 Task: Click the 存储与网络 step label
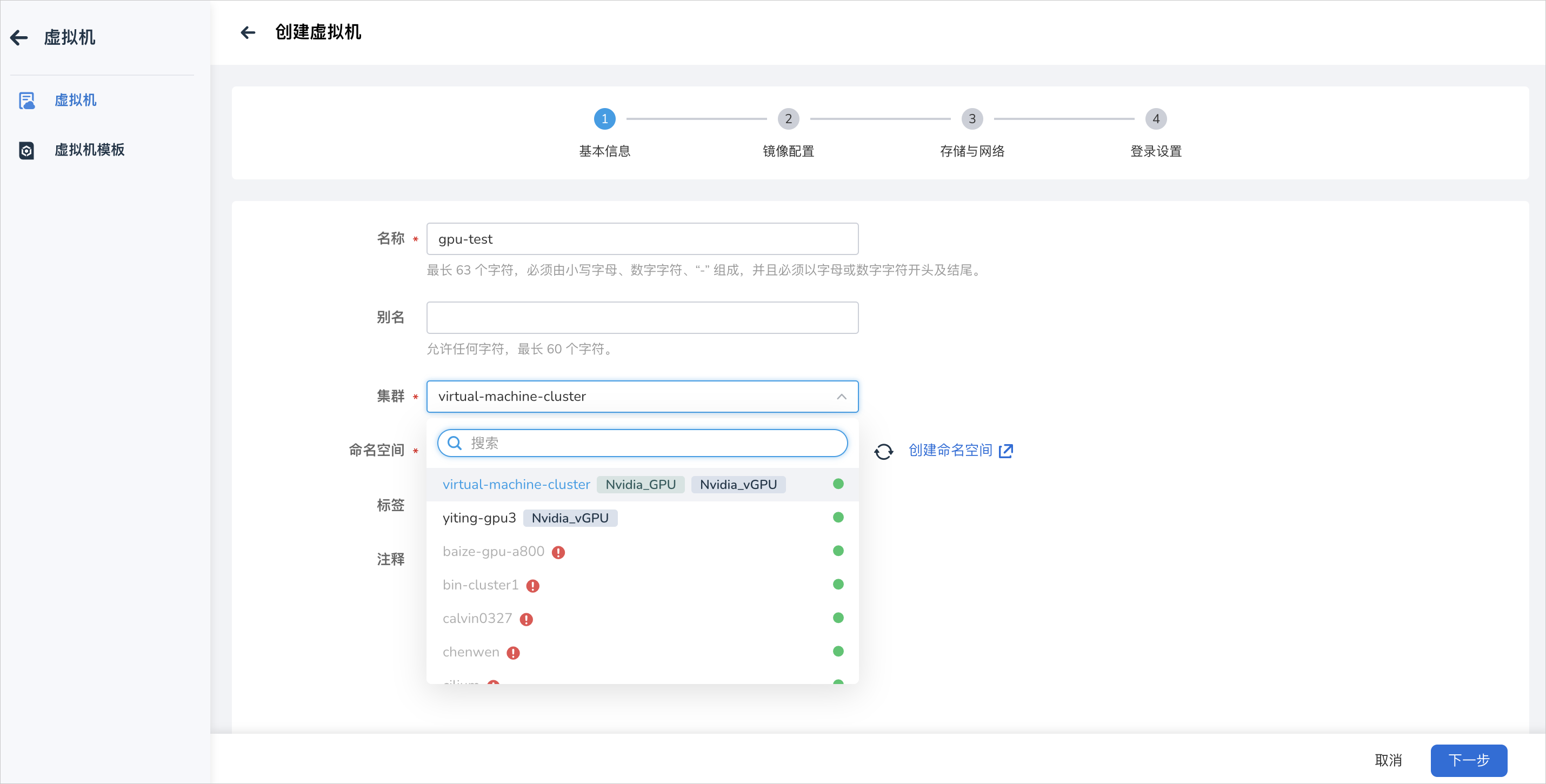(x=971, y=151)
